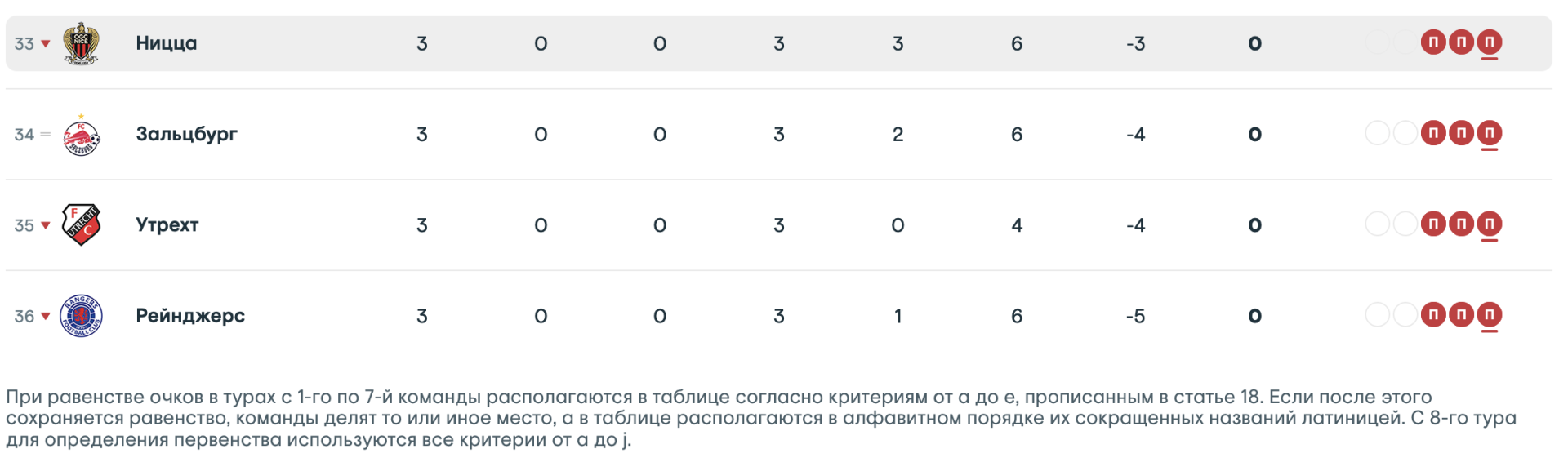Screen dimensions: 1568x471
Task: Click Salzburg's first empty form circle
Action: point(1378,133)
